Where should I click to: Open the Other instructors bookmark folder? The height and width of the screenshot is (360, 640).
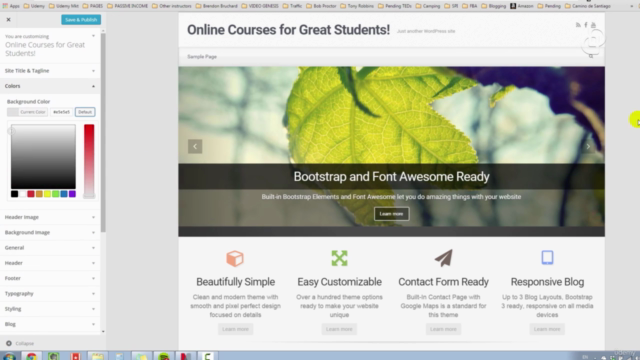[x=171, y=6]
